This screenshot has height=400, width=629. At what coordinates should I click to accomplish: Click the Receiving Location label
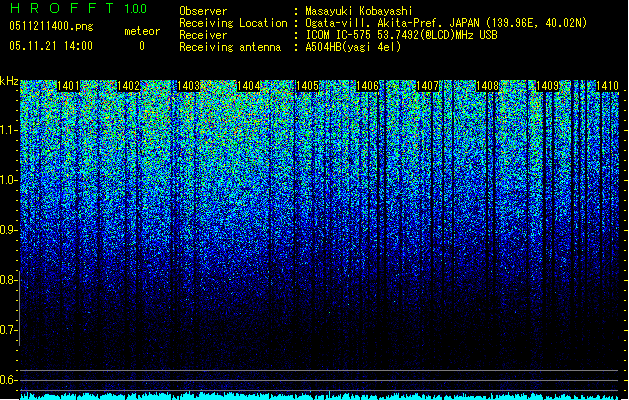(x=233, y=23)
